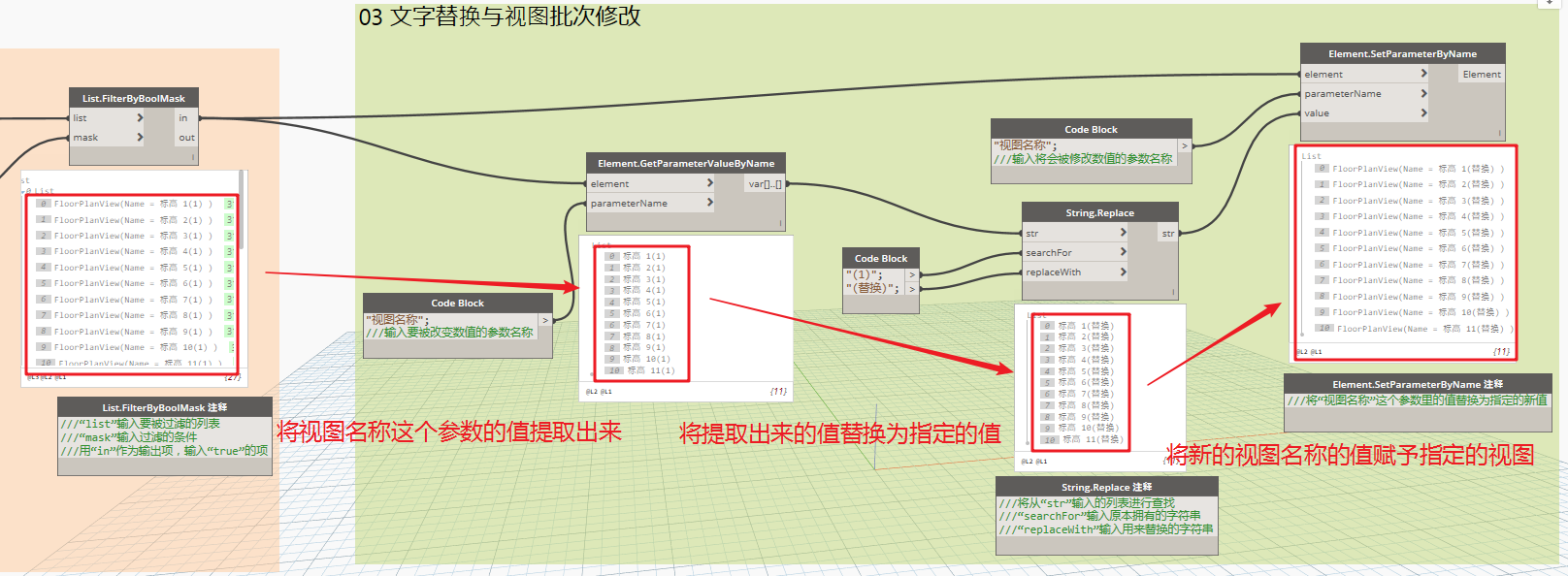Click the element input of Element.GetParameterValueByName

pyautogui.click(x=650, y=183)
